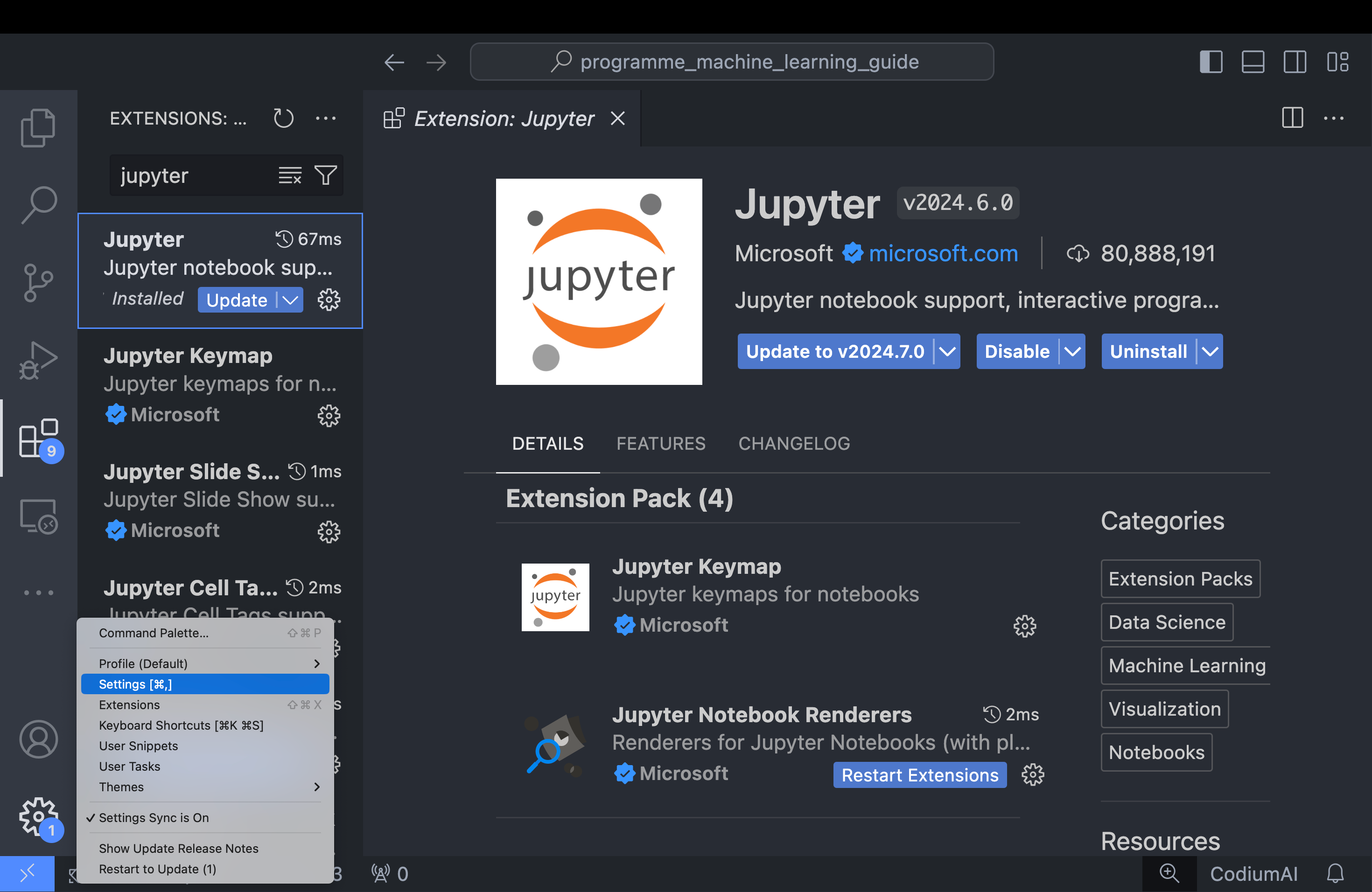Expand the Update dropdown in Jupyter list item
The height and width of the screenshot is (892, 1372).
pos(290,300)
